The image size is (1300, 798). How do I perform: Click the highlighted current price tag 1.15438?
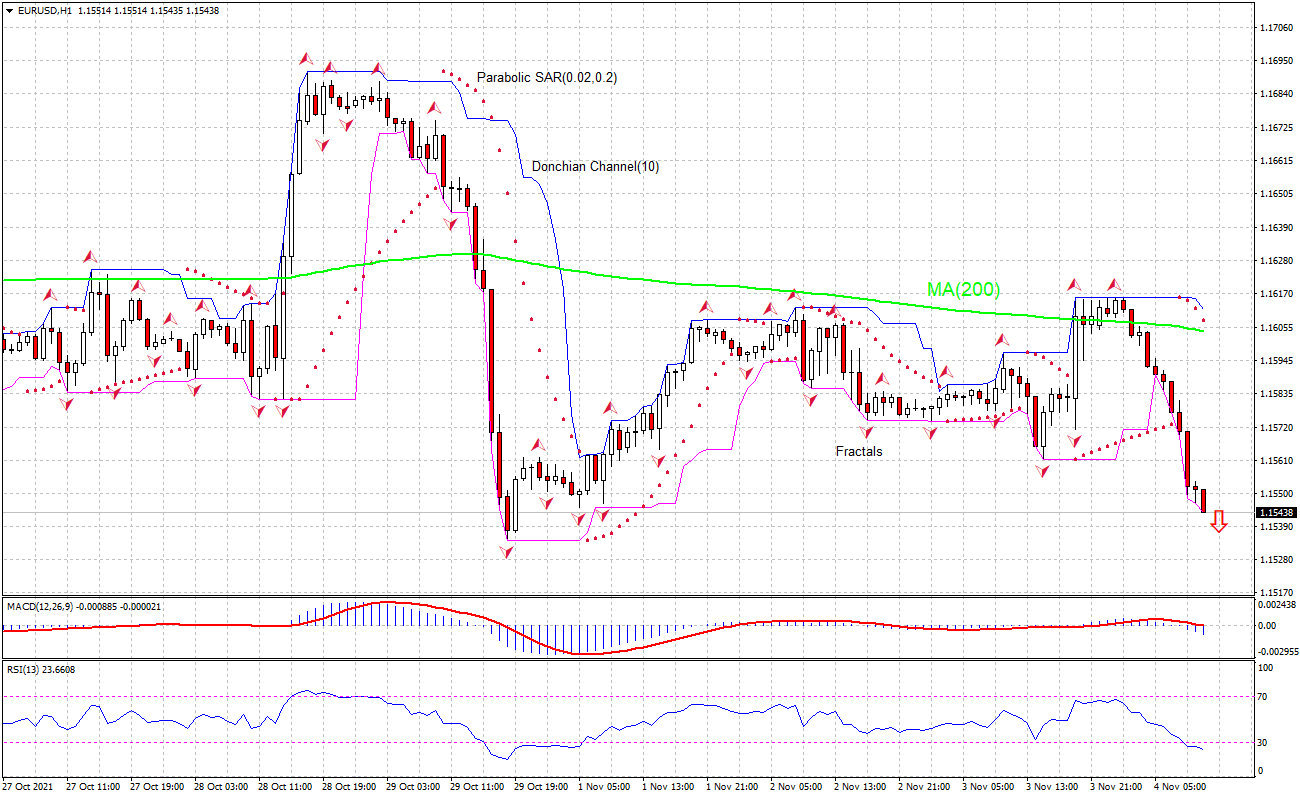1274,510
